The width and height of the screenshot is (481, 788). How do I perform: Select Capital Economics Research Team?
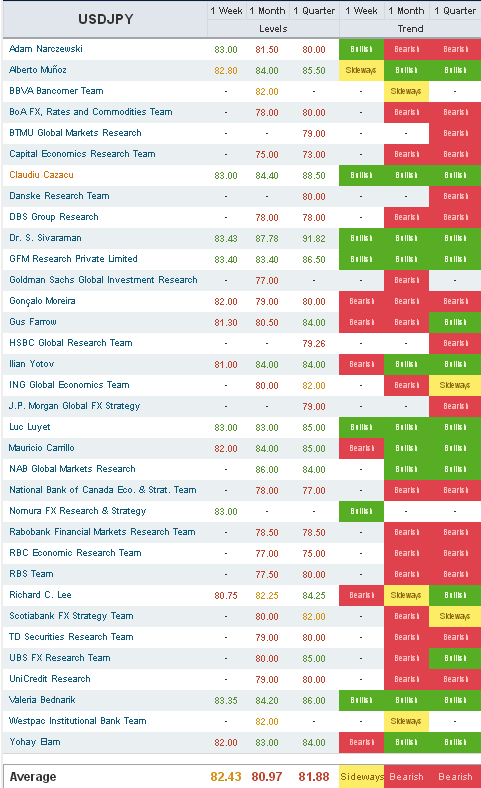(x=82, y=154)
